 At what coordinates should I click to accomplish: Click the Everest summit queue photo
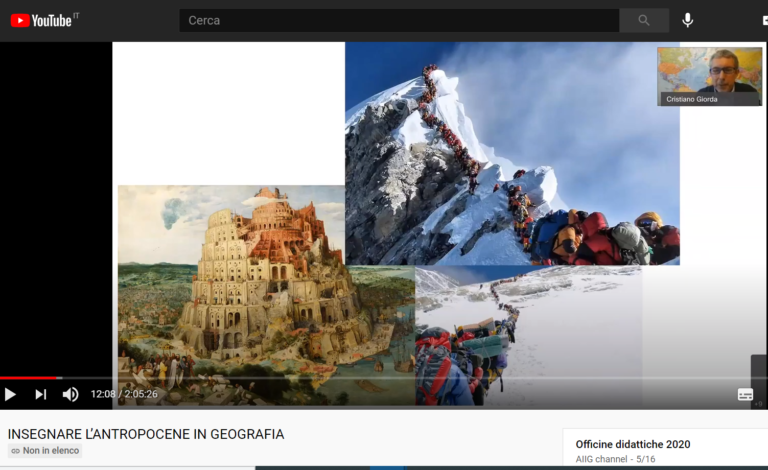tap(512, 153)
